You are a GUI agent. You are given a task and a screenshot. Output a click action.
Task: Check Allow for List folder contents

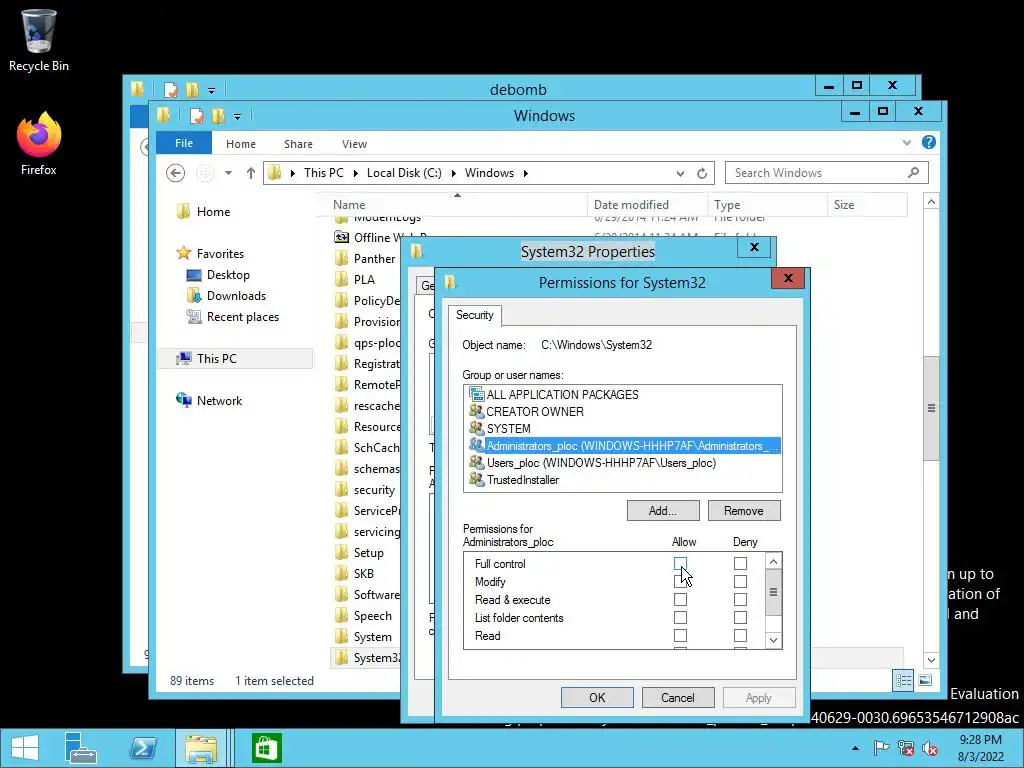click(x=680, y=617)
